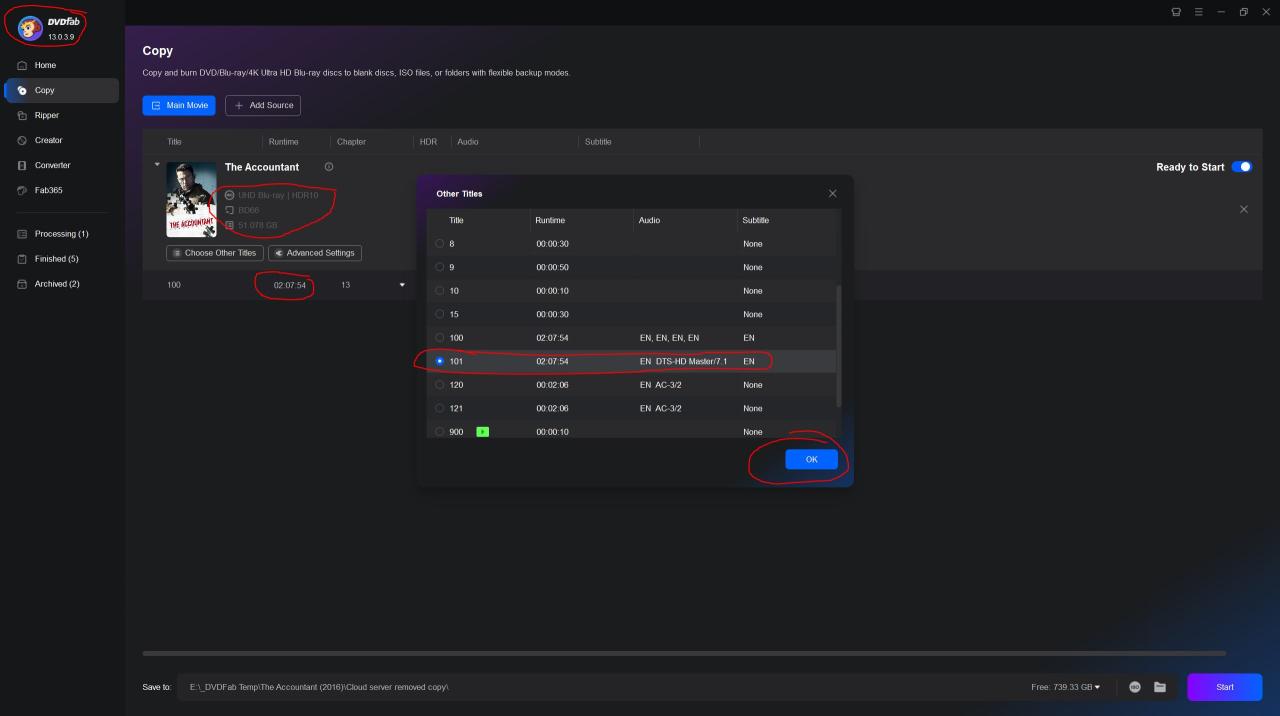Select title 10 radio button
Image resolution: width=1280 pixels, height=716 pixels.
pyautogui.click(x=440, y=291)
